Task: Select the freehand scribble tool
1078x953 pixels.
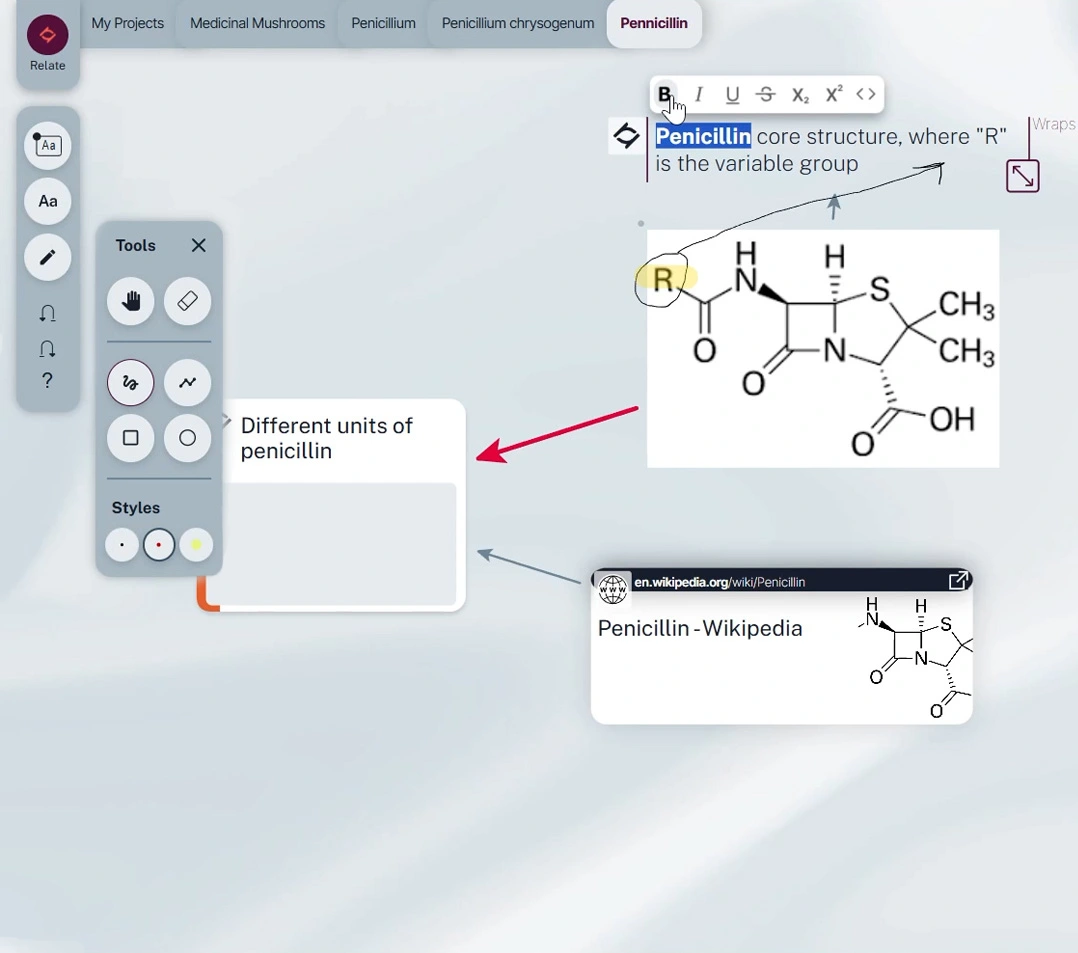Action: (131, 382)
